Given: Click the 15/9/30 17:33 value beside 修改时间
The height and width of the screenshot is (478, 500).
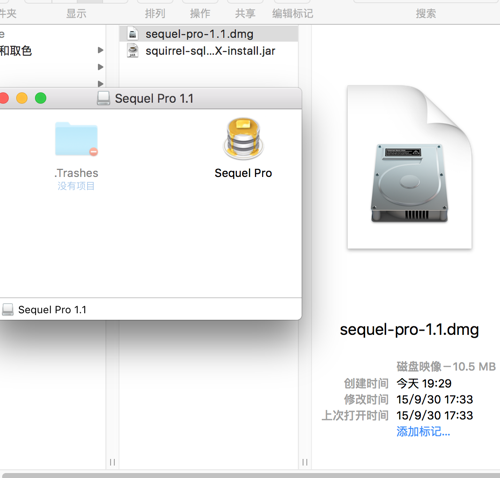Looking at the screenshot, I should 435,399.
